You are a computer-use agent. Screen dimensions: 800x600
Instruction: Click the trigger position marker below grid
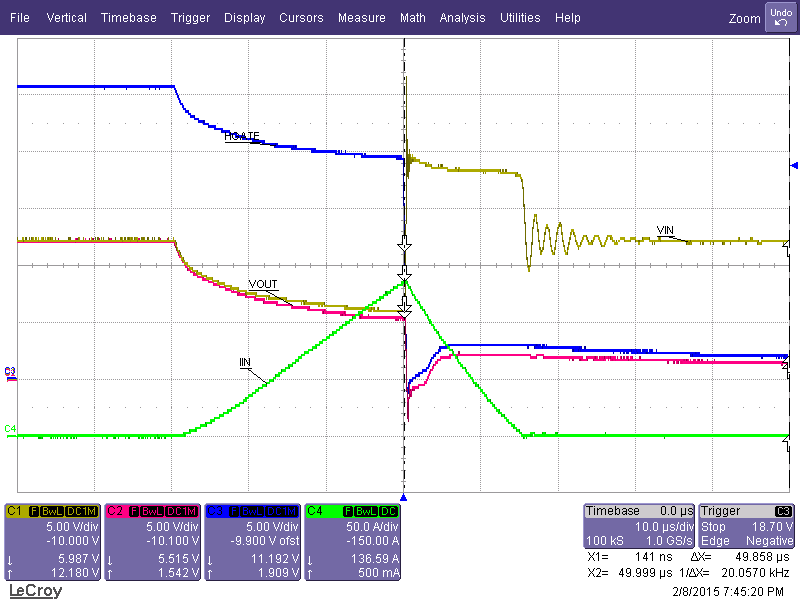[x=404, y=497]
